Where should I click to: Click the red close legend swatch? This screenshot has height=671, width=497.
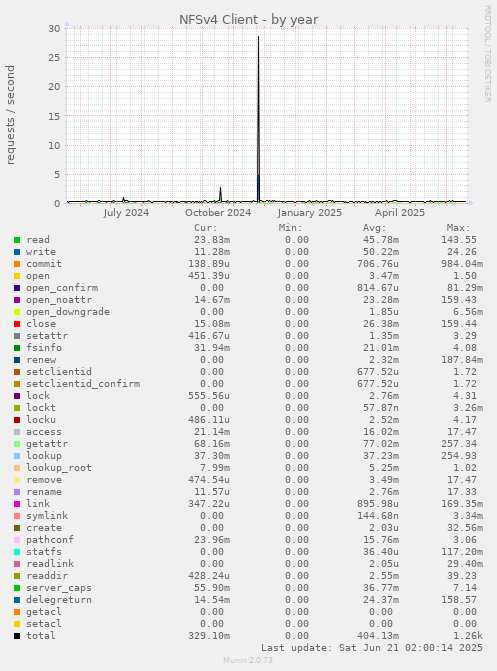point(17,324)
